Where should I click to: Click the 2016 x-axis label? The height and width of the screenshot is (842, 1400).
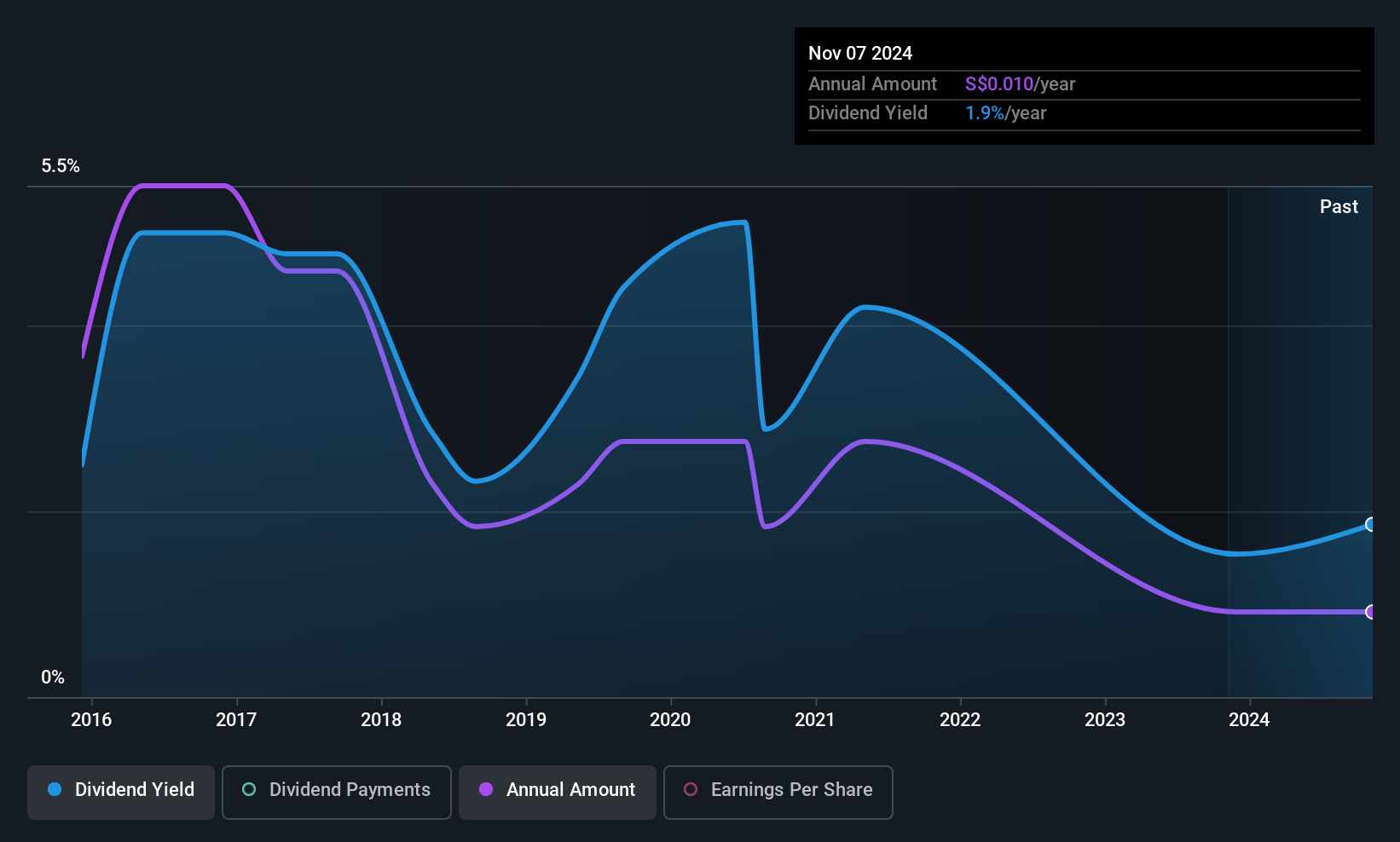(91, 719)
